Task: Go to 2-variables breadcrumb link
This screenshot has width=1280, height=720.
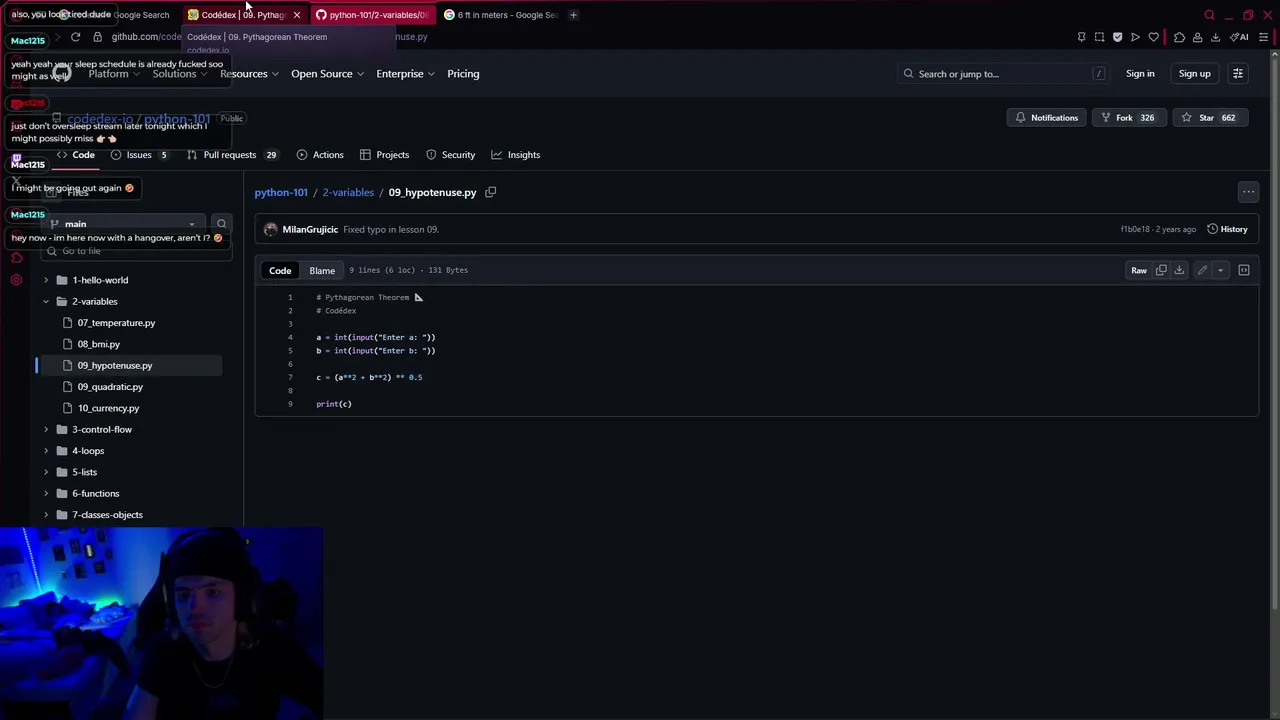Action: (x=348, y=192)
